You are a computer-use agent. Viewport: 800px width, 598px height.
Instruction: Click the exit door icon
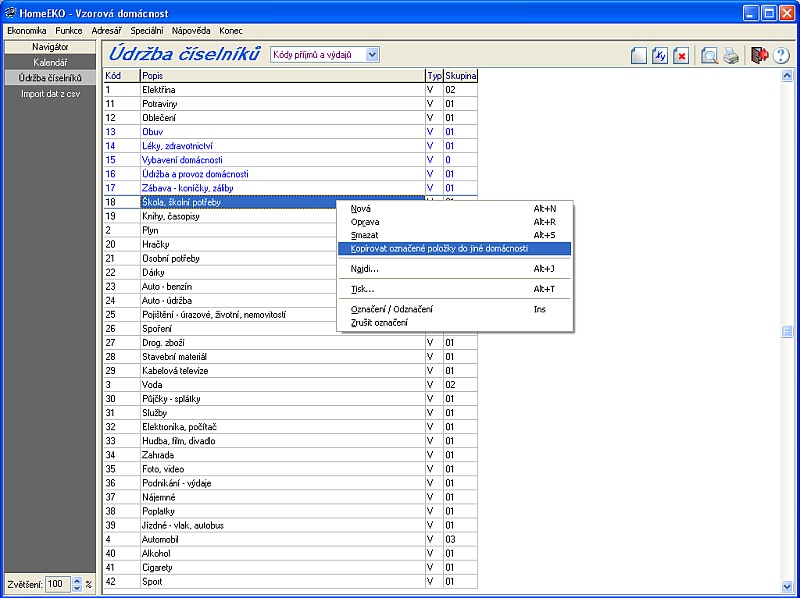760,56
